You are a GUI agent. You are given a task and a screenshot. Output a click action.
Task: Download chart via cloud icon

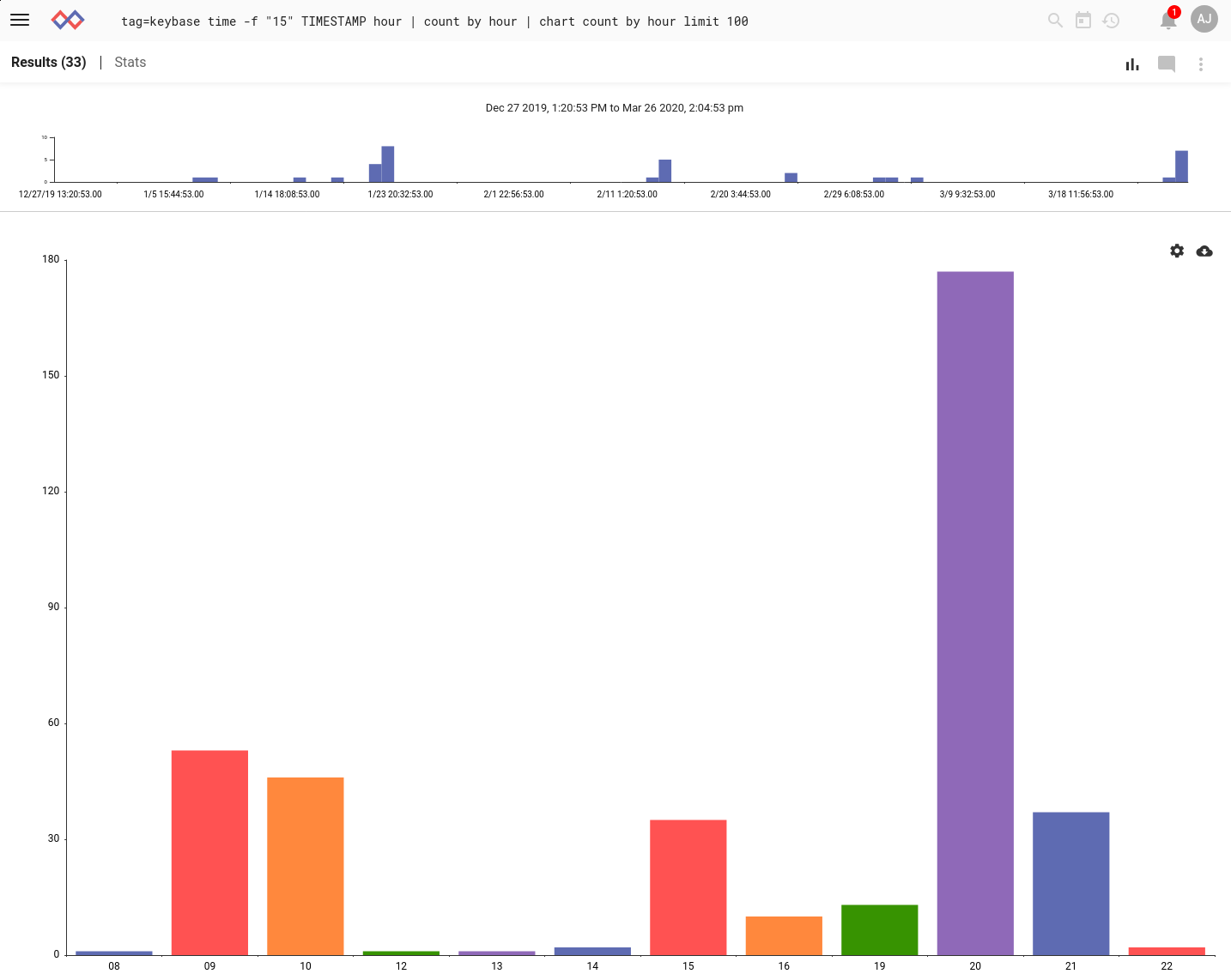click(1204, 251)
